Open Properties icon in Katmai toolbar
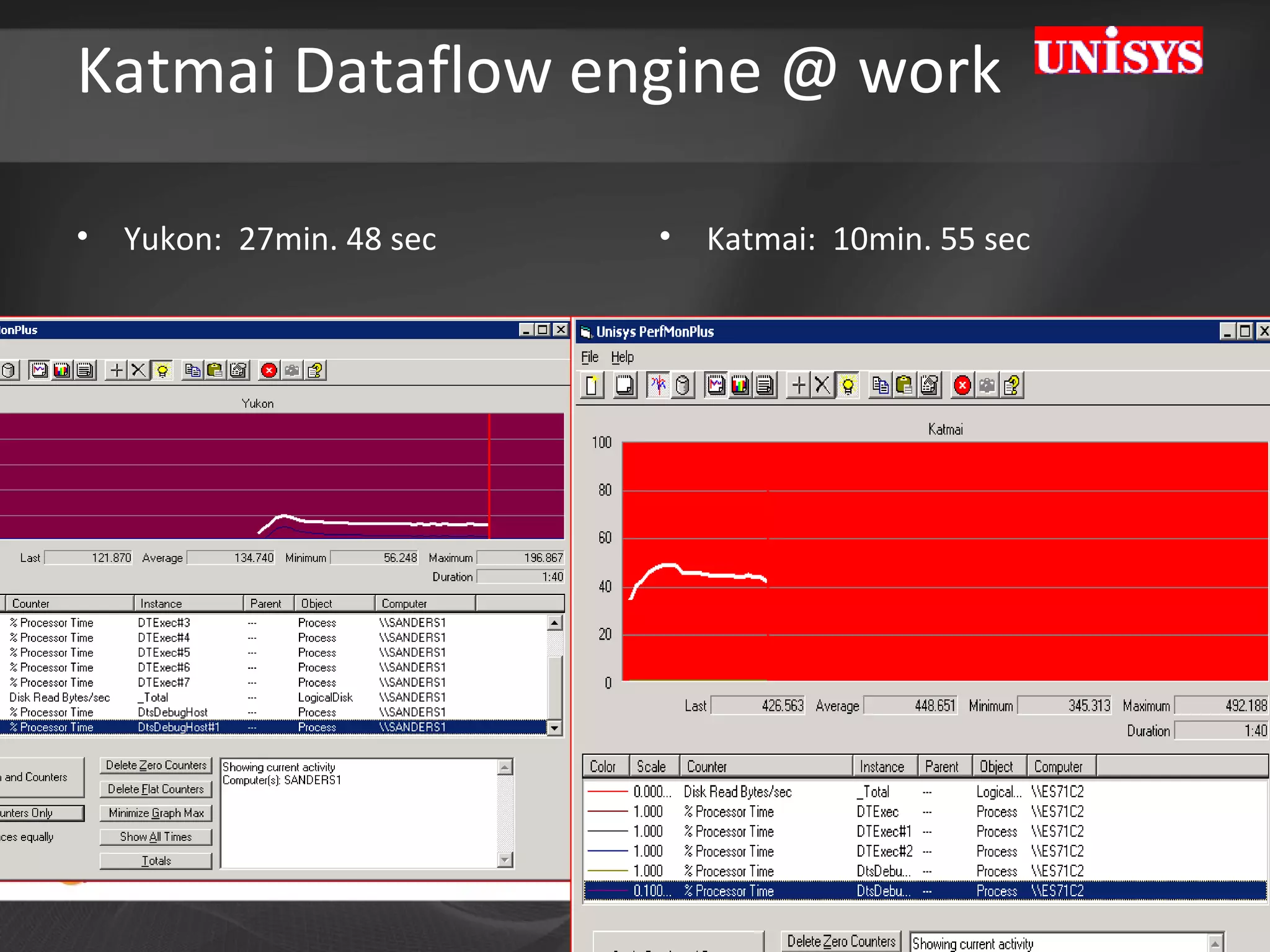This screenshot has height=952, width=1270. [929, 386]
